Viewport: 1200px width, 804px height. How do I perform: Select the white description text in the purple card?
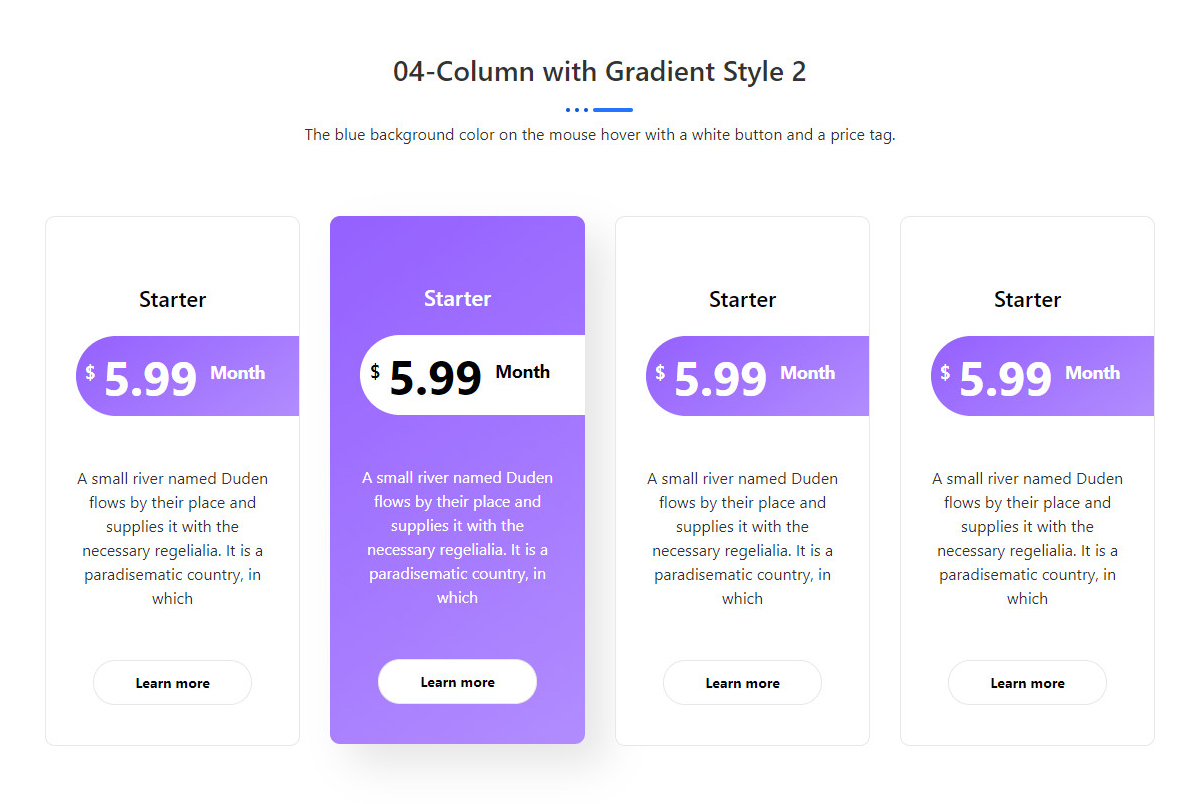click(x=457, y=537)
